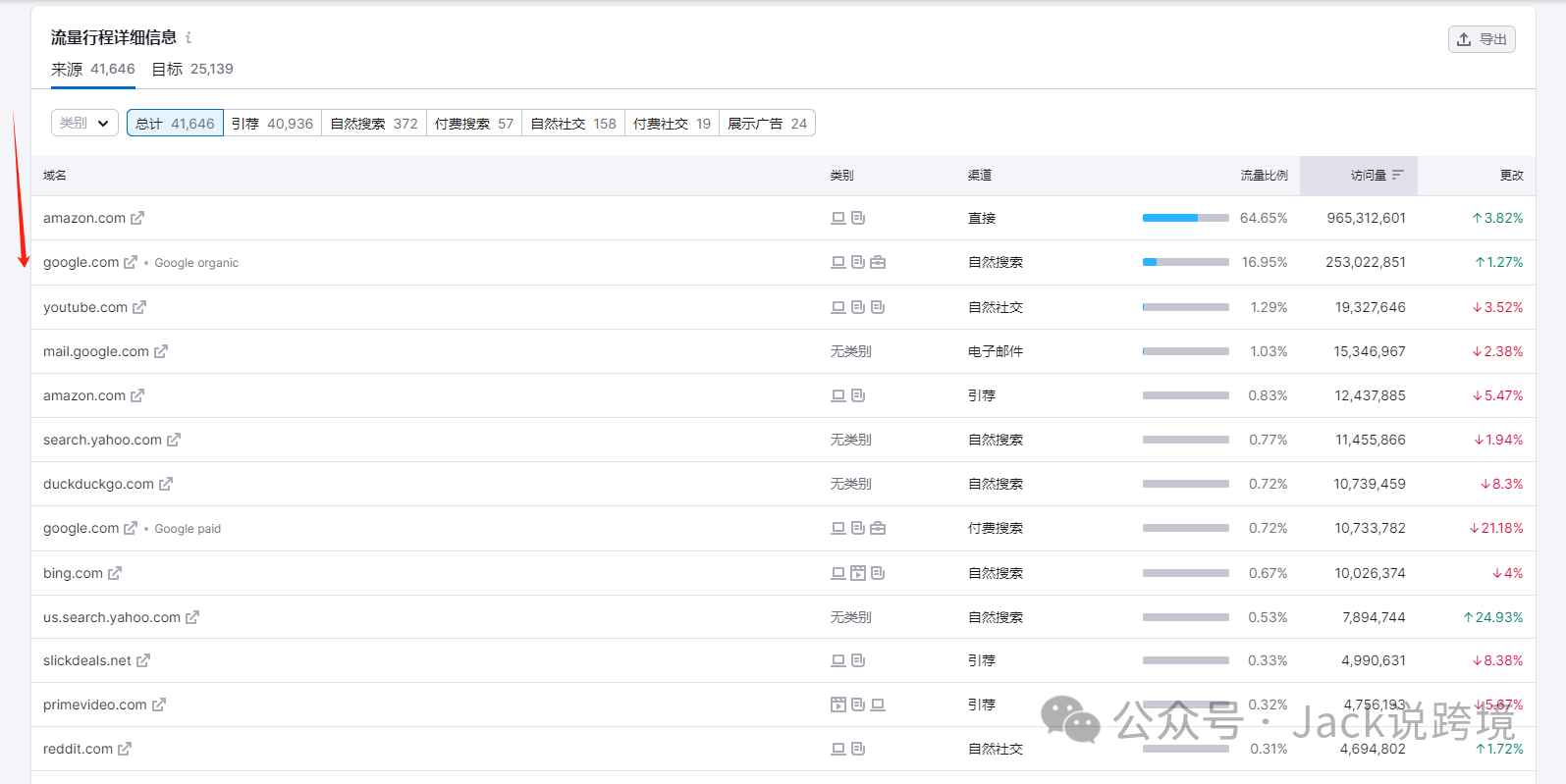Click the 域名 column header
This screenshot has width=1566, height=784.
point(55,175)
